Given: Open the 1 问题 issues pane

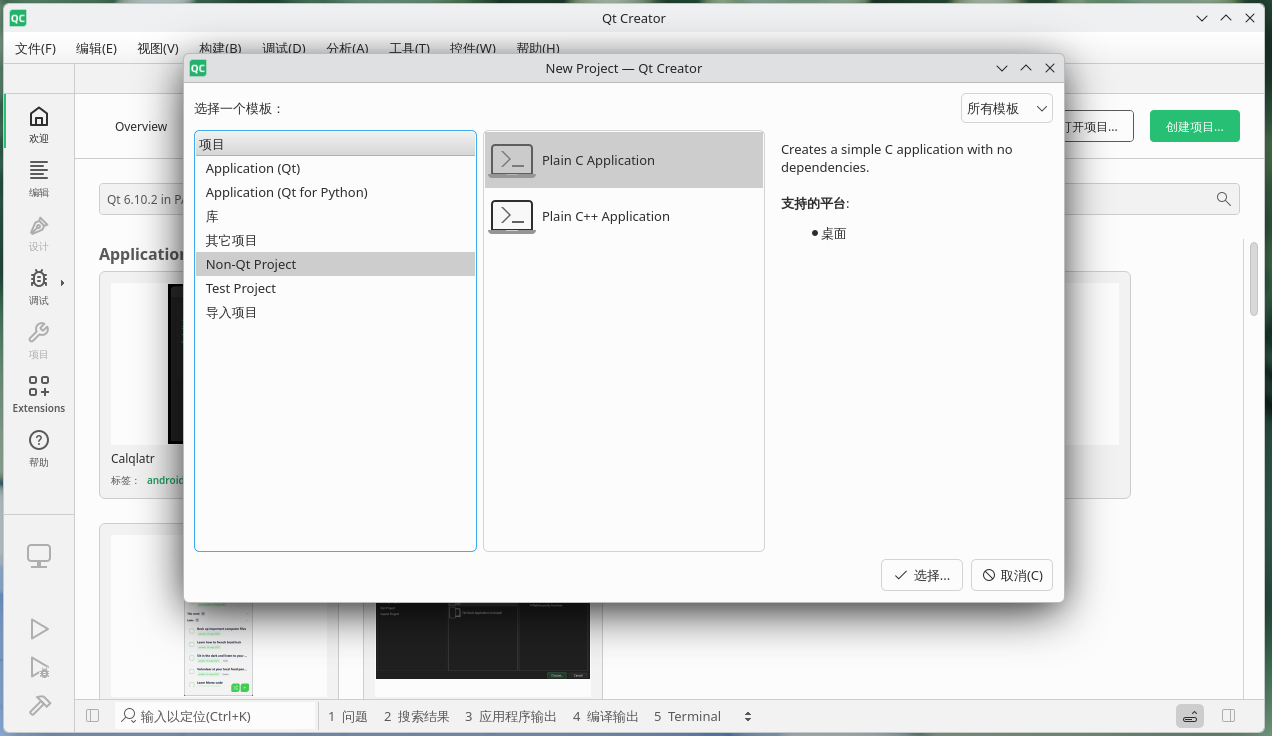Looking at the screenshot, I should (348, 716).
